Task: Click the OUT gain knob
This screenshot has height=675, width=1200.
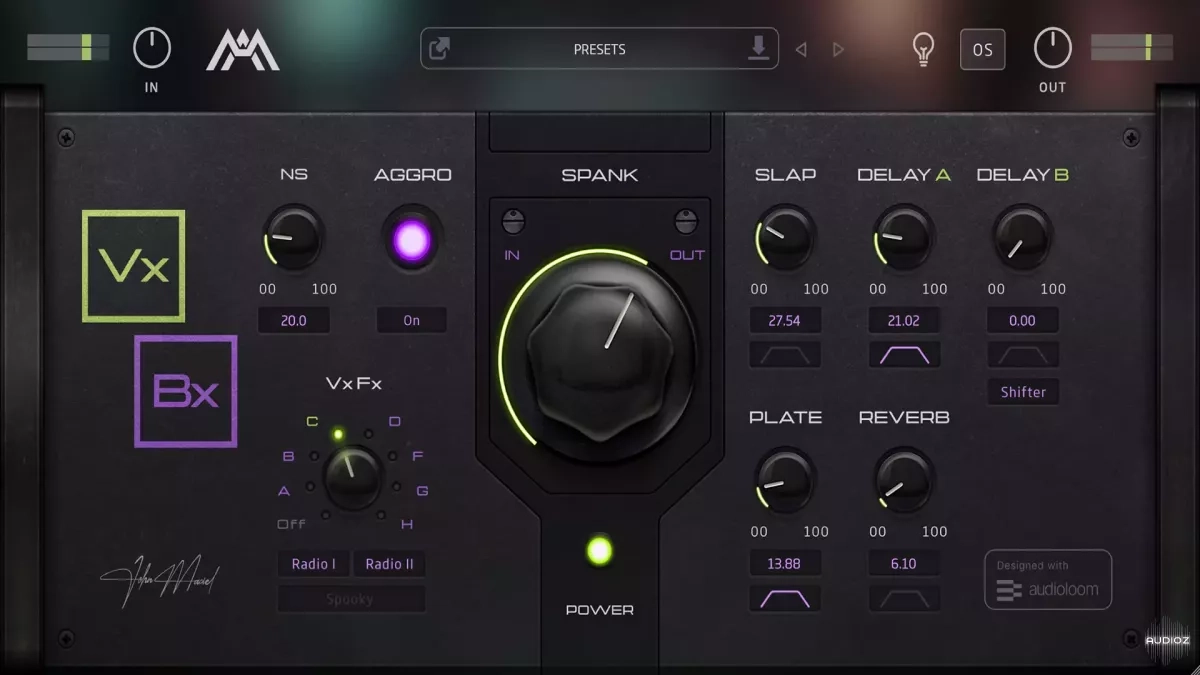Action: click(x=1053, y=48)
